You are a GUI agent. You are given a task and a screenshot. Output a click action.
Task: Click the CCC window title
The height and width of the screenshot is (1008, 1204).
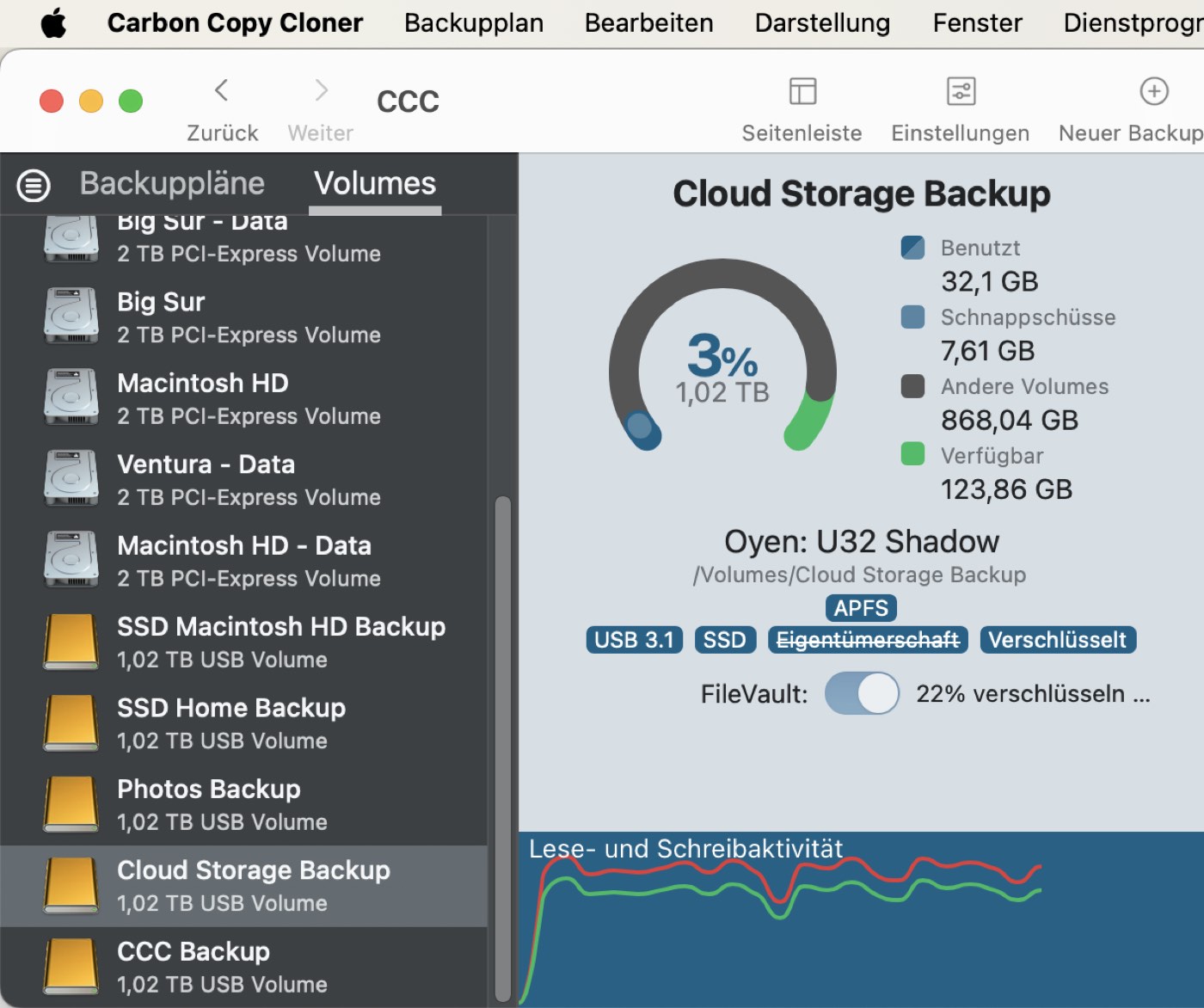tap(408, 101)
